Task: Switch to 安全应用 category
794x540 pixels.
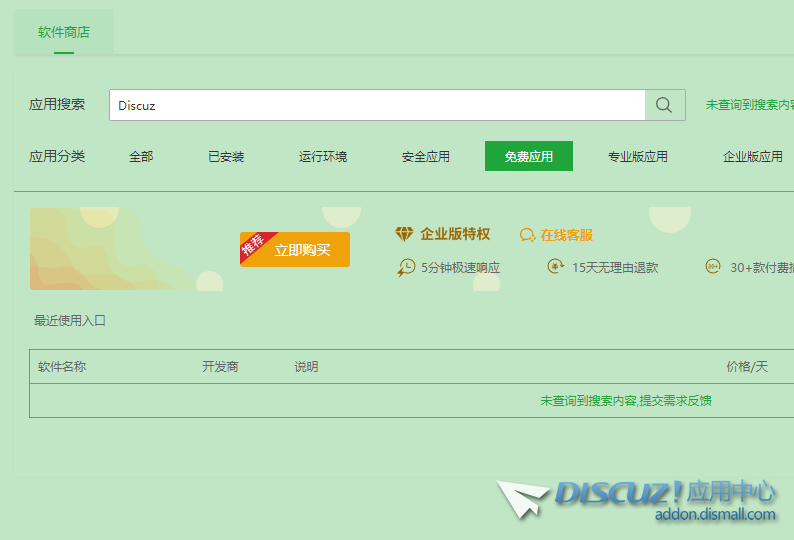Action: pos(426,157)
